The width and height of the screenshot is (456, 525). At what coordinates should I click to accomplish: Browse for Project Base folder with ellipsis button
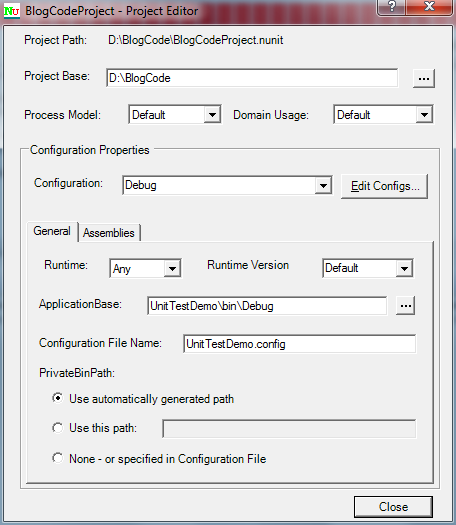(424, 78)
